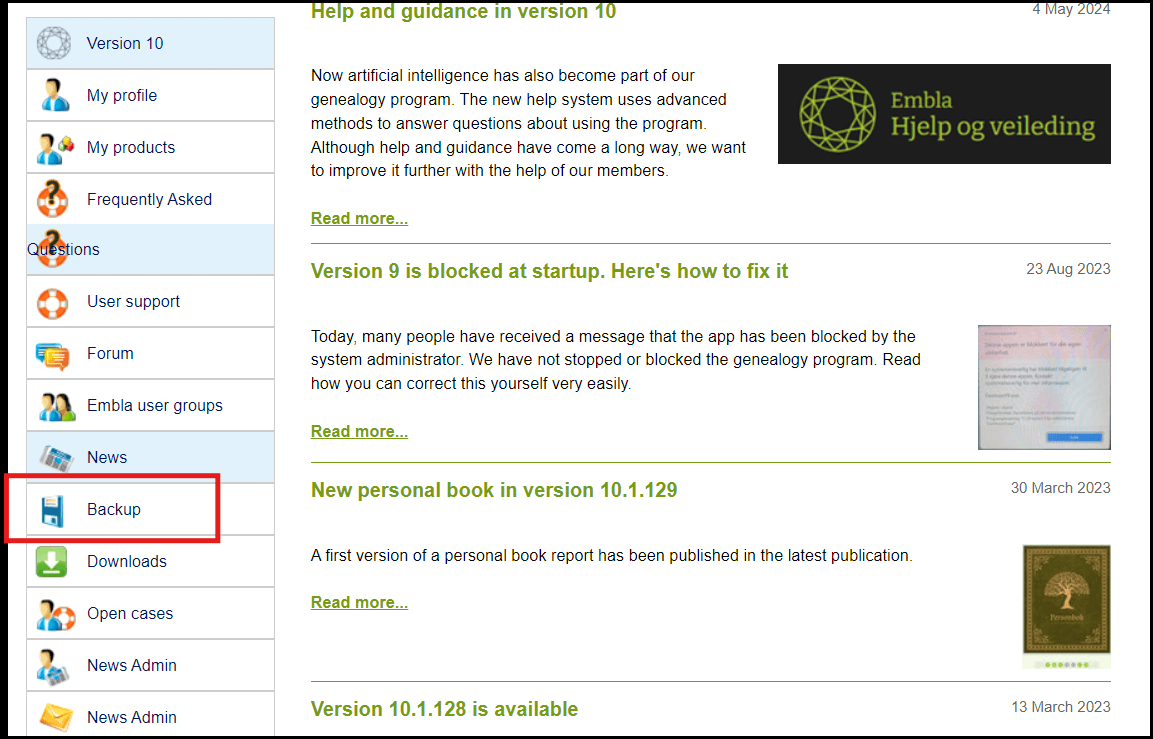The width and height of the screenshot is (1153, 739).
Task: Click the News newspaper icon
Action: (x=55, y=458)
